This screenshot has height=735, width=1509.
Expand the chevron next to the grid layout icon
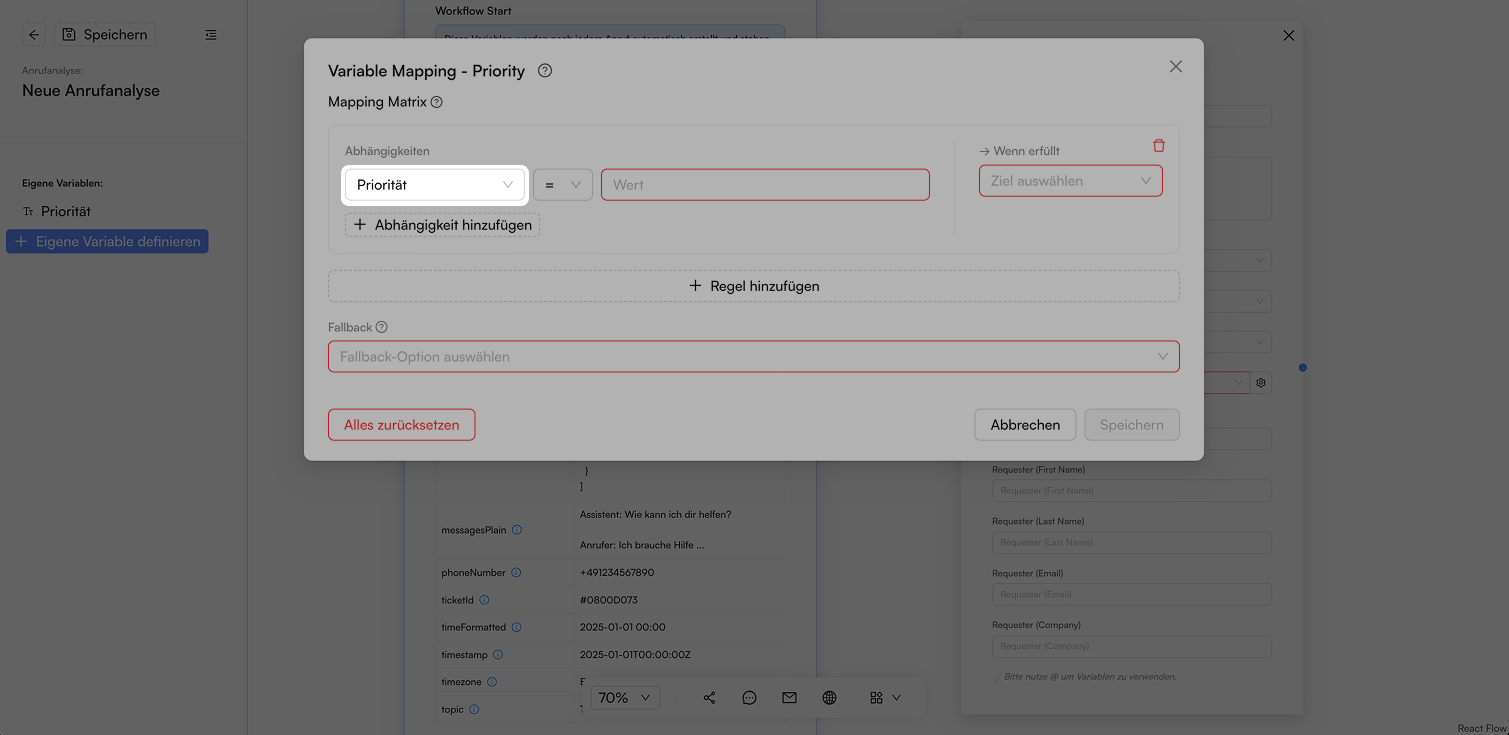896,698
